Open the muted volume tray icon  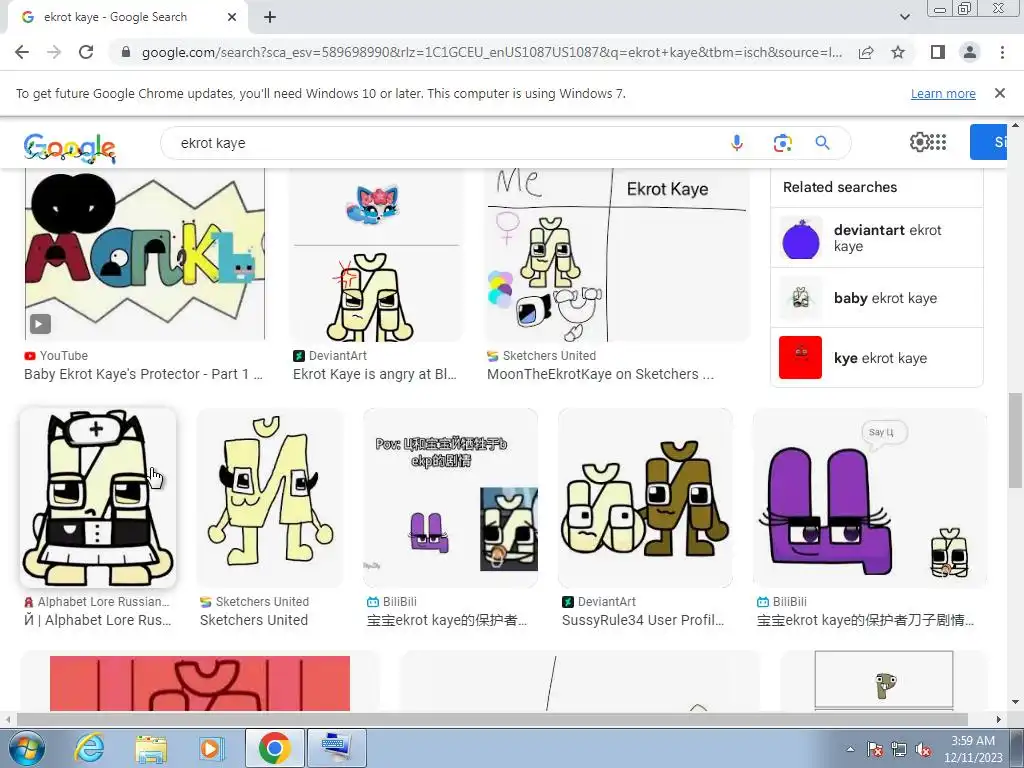[923, 749]
